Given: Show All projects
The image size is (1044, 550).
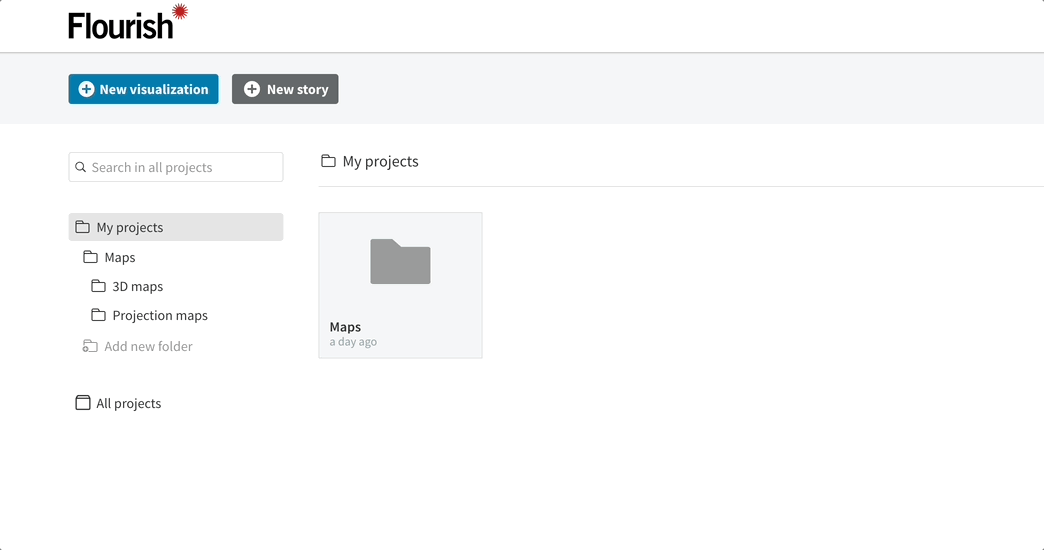Looking at the screenshot, I should 129,404.
